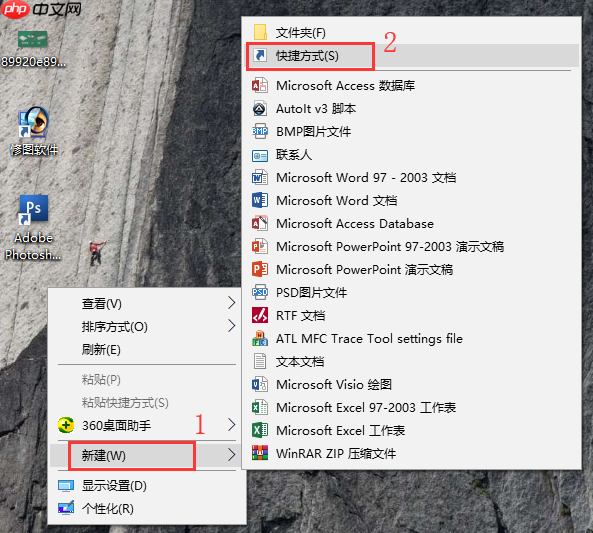Screen dimensions: 593x533
Task: Select the Adobe Photoshop desktop shortcut
Action: tap(33, 227)
